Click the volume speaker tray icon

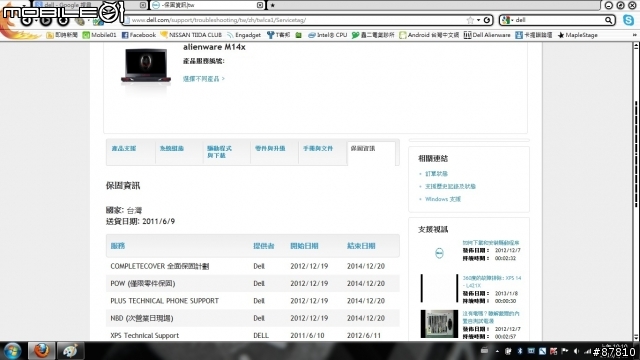pyautogui.click(x=576, y=351)
